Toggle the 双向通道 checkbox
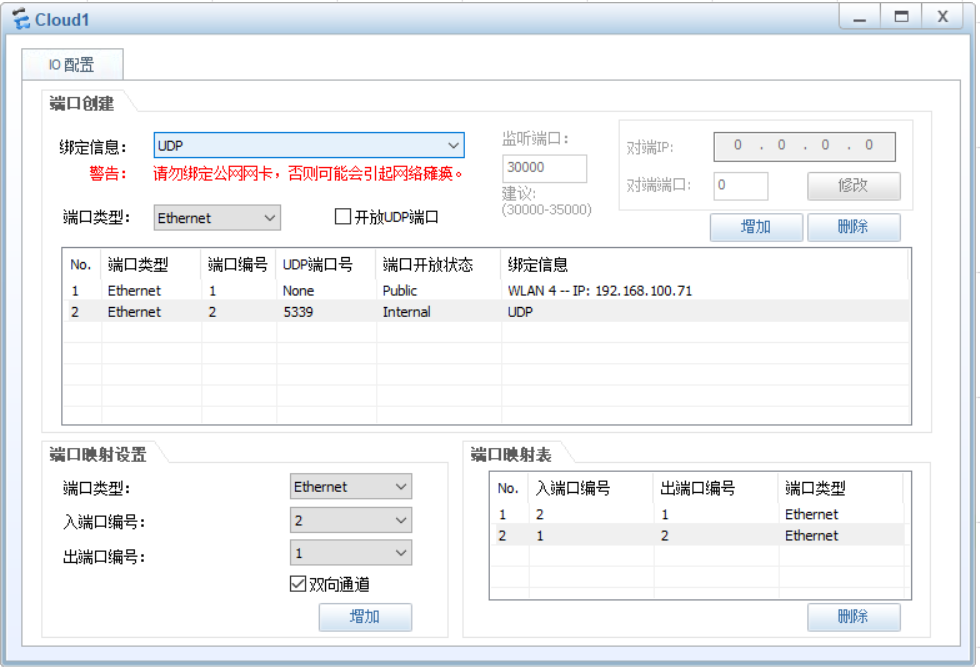Viewport: 980px width, 667px height. (298, 584)
